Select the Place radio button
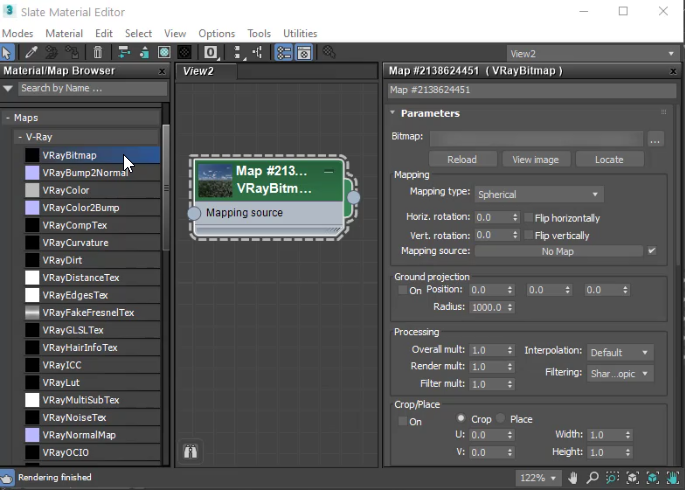This screenshot has height=490, width=685. click(x=501, y=418)
